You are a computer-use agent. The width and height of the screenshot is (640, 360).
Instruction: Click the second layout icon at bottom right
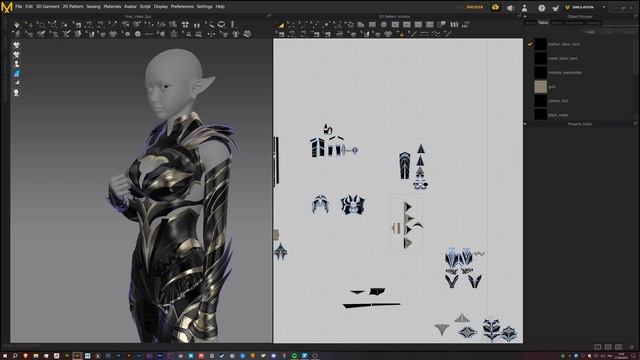coord(608,347)
